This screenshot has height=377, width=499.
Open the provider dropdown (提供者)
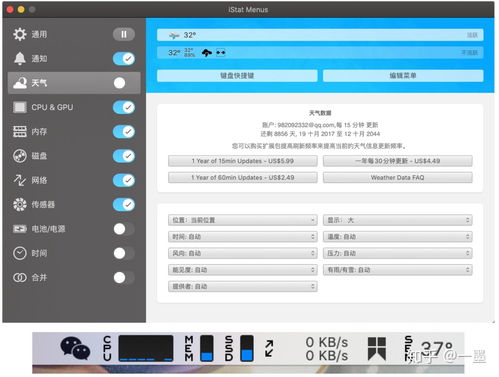tap(243, 286)
